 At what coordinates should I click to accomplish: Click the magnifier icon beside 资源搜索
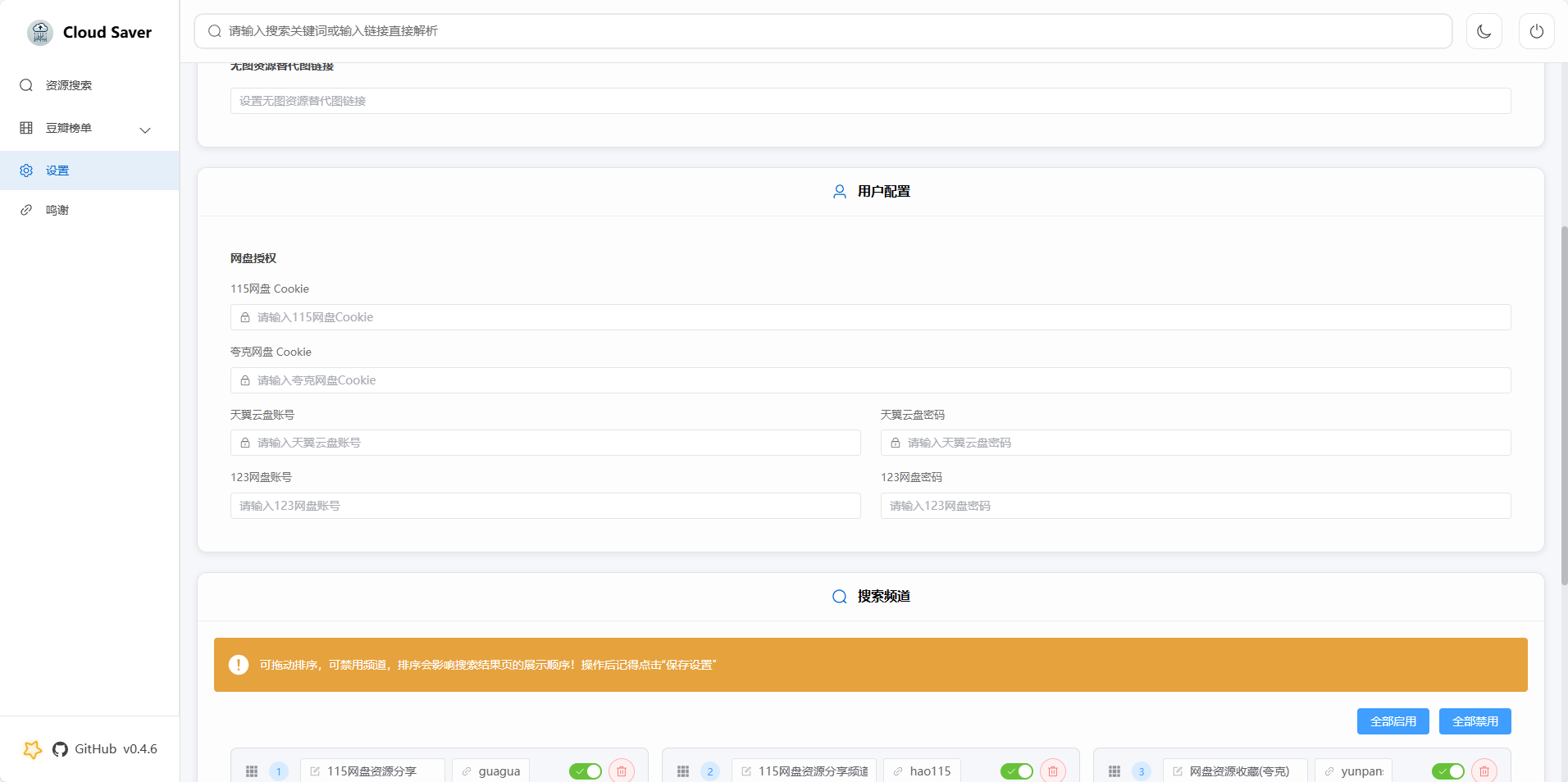tap(26, 85)
